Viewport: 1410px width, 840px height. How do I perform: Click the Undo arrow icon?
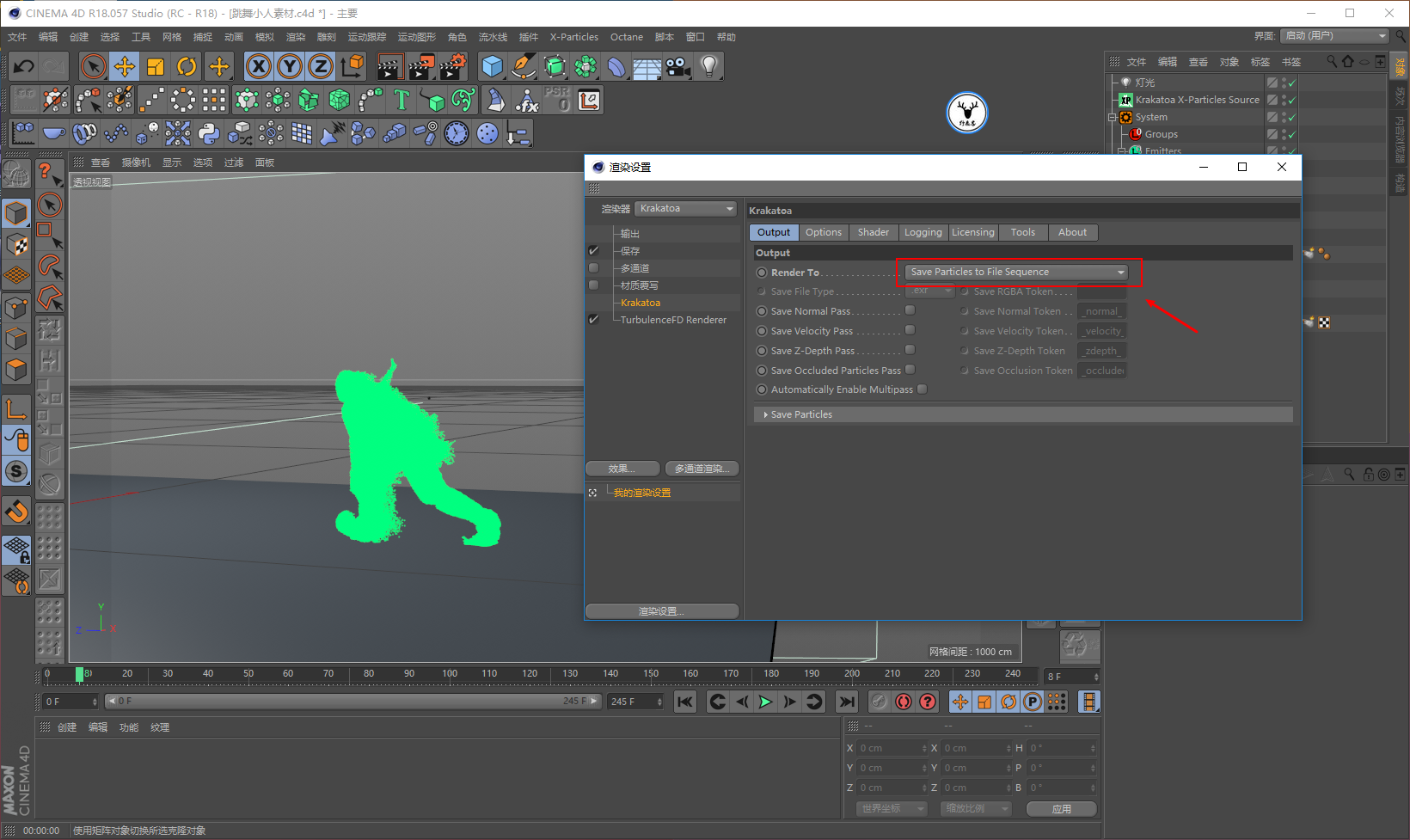[24, 66]
